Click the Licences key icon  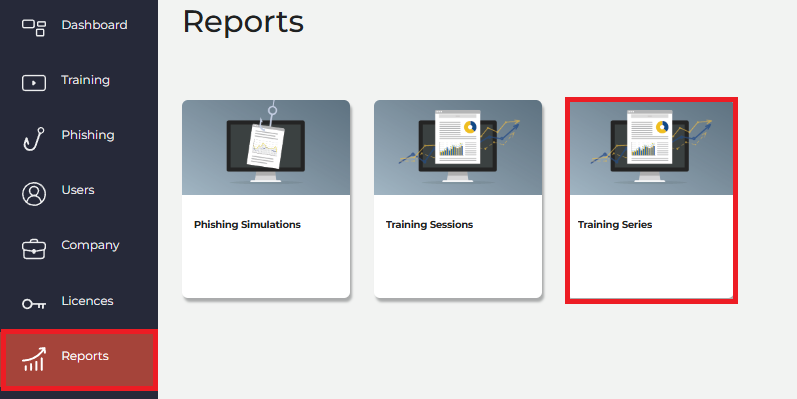click(x=34, y=304)
